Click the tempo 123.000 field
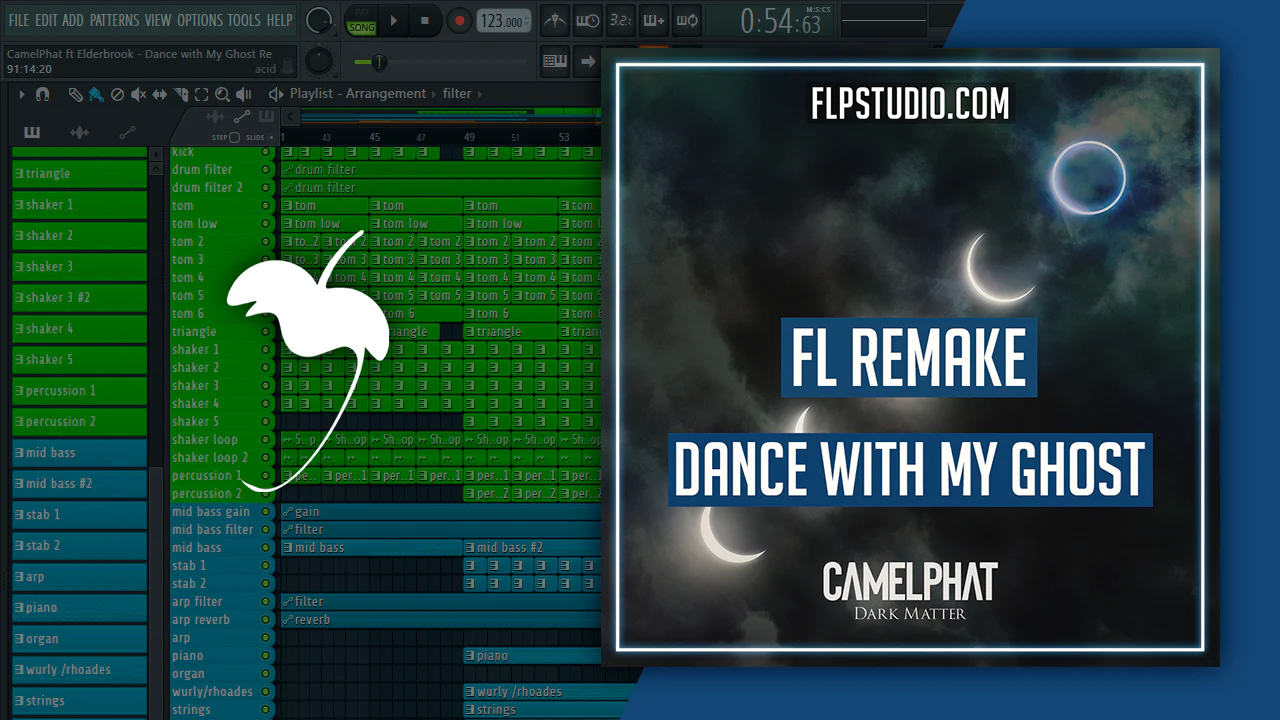 tap(503, 21)
